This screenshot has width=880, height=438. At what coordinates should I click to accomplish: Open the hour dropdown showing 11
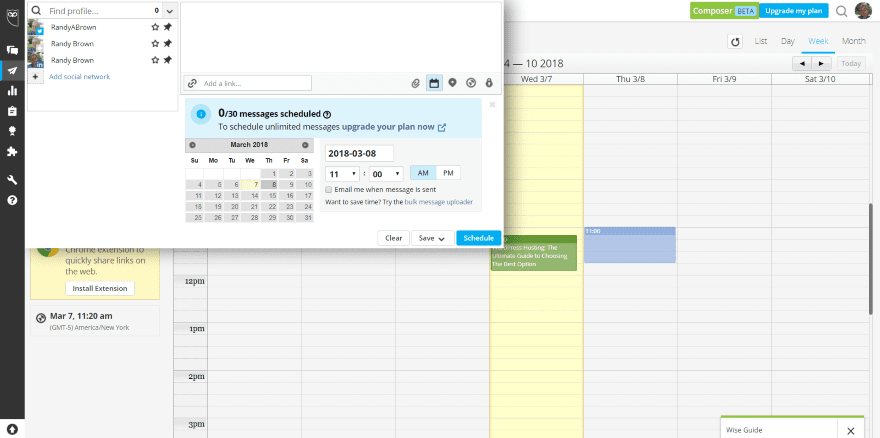(x=341, y=173)
